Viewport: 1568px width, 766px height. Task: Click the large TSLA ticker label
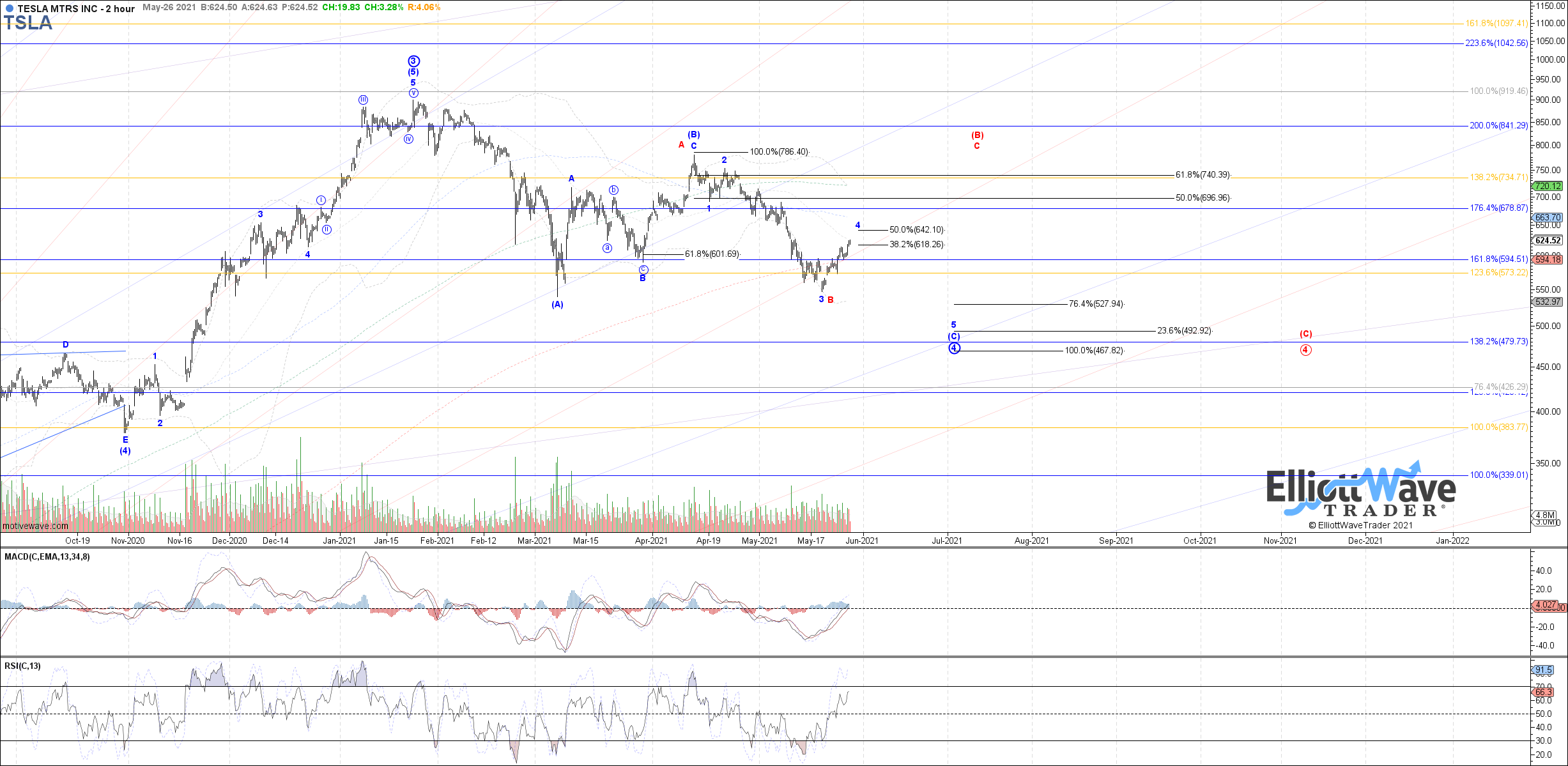[x=28, y=23]
